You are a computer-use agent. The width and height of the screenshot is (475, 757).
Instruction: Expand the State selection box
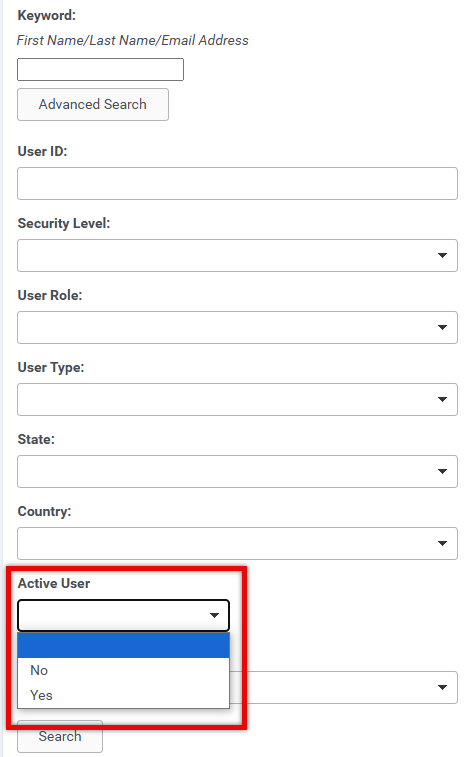238,471
